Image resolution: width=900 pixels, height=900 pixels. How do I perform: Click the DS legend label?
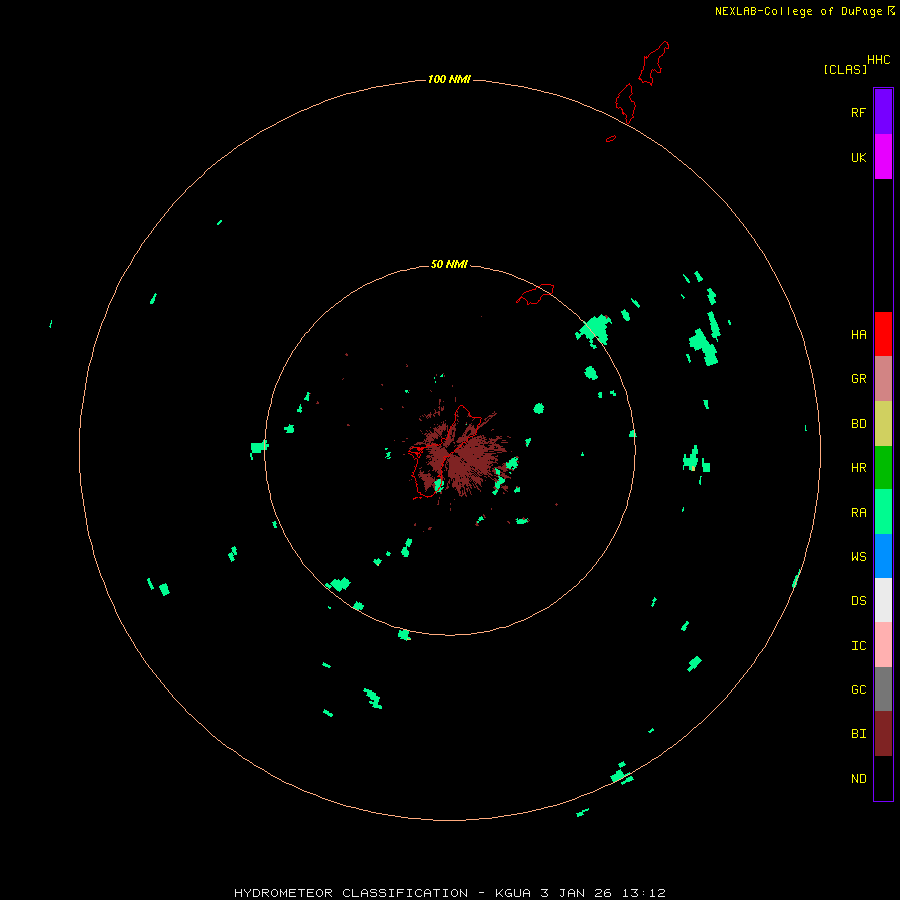coord(858,600)
